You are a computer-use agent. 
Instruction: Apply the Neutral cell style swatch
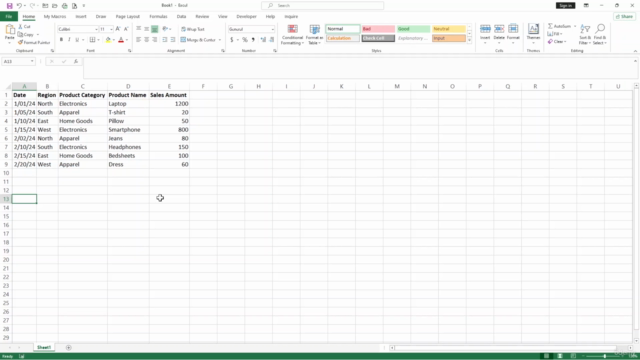click(x=448, y=29)
